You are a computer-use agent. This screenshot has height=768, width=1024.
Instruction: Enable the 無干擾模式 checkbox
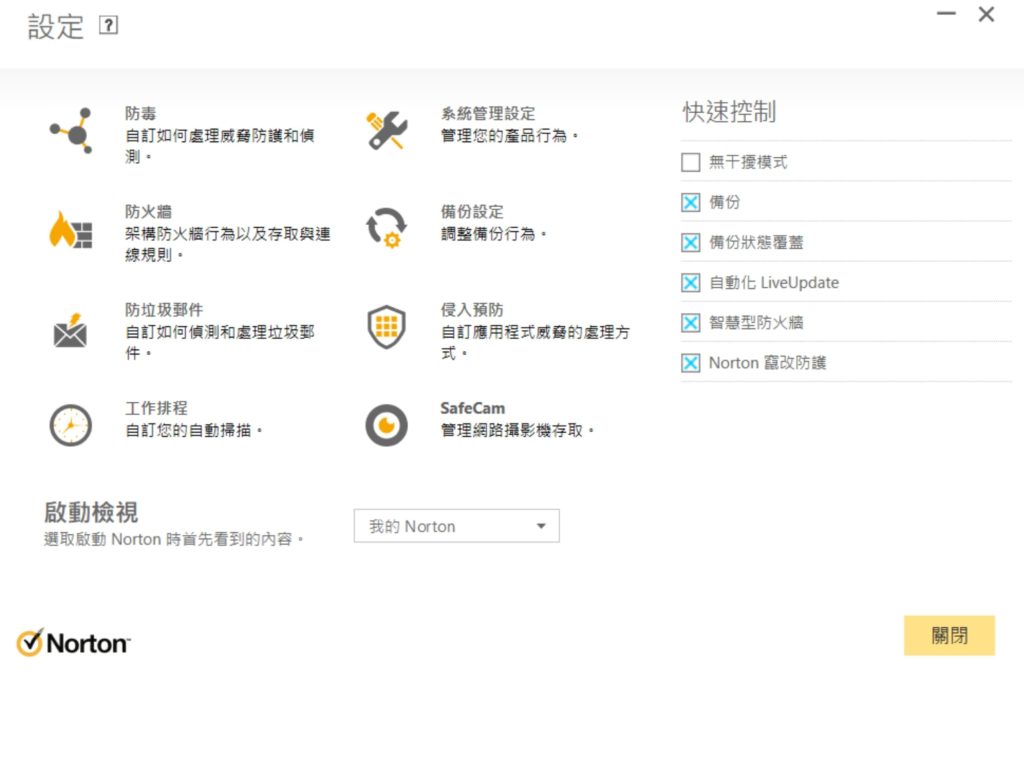point(690,162)
